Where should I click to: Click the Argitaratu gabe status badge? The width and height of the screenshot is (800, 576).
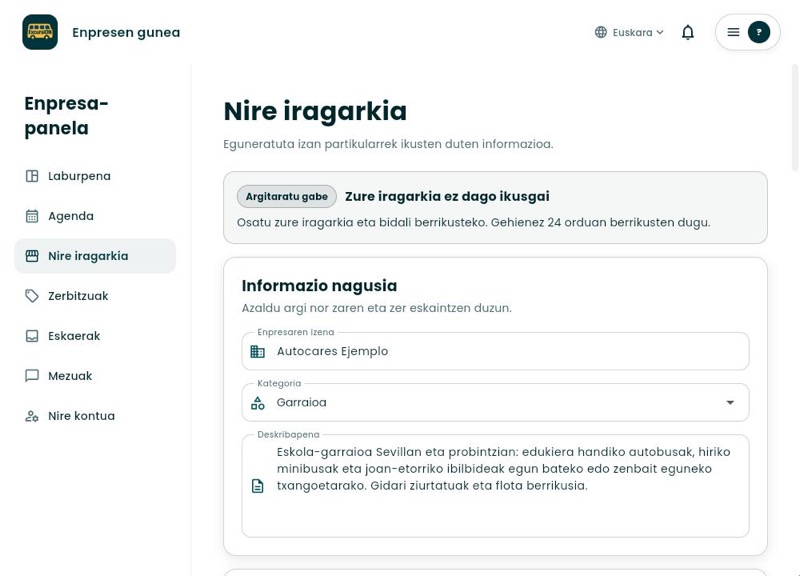tap(287, 196)
